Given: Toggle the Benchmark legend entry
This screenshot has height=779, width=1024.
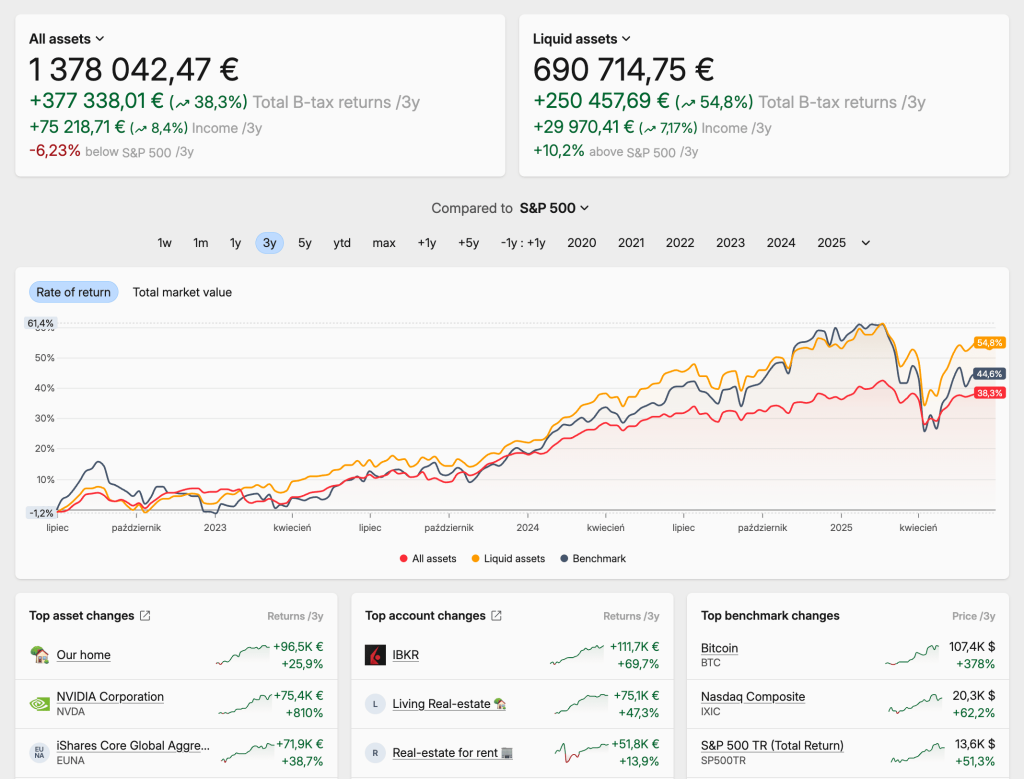Looking at the screenshot, I should coord(593,558).
